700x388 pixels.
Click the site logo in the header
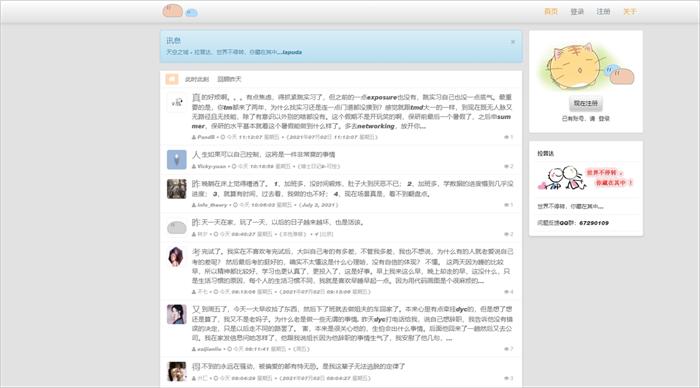[x=179, y=11]
